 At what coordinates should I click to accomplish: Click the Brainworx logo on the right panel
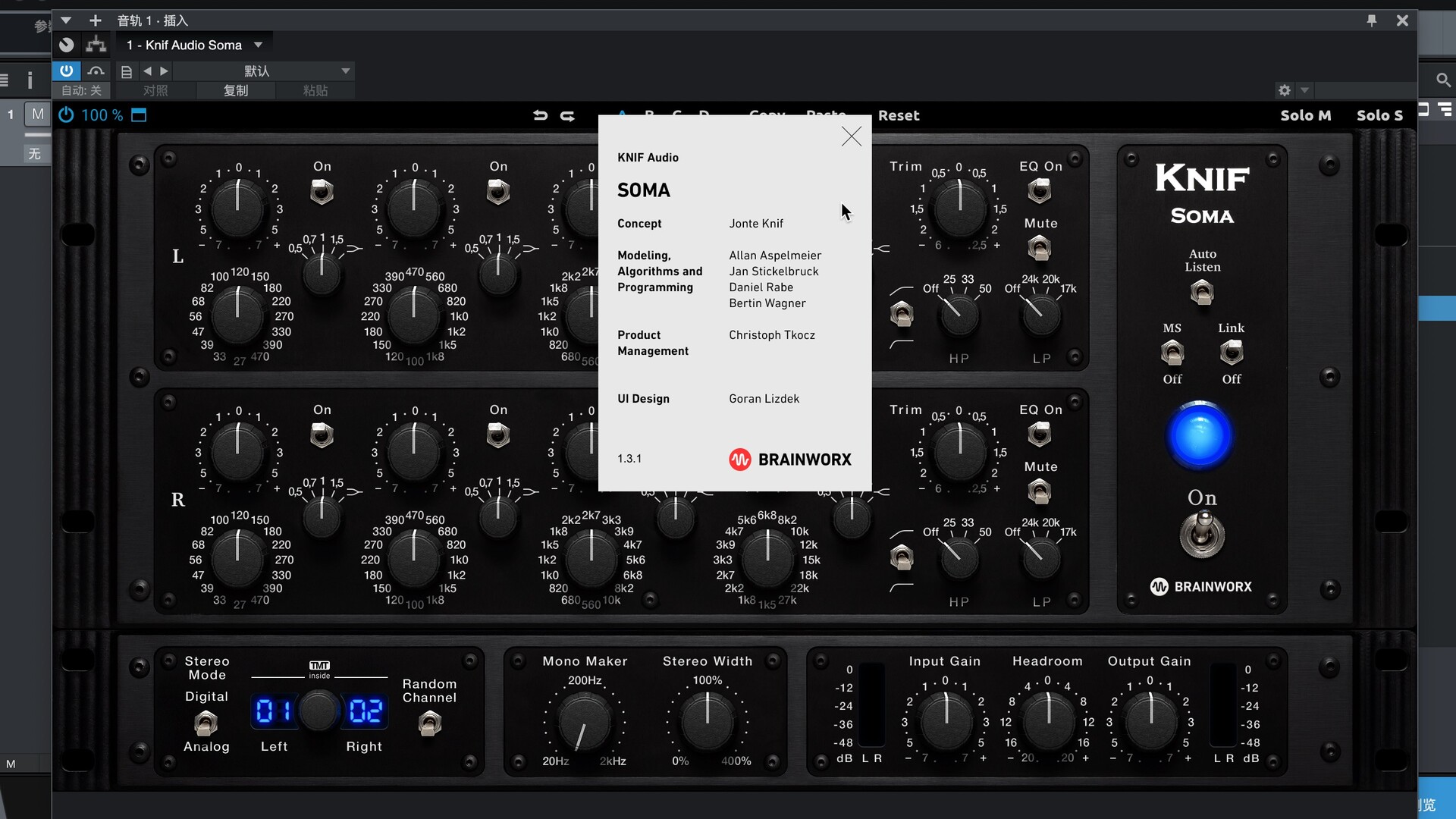pos(1201,587)
